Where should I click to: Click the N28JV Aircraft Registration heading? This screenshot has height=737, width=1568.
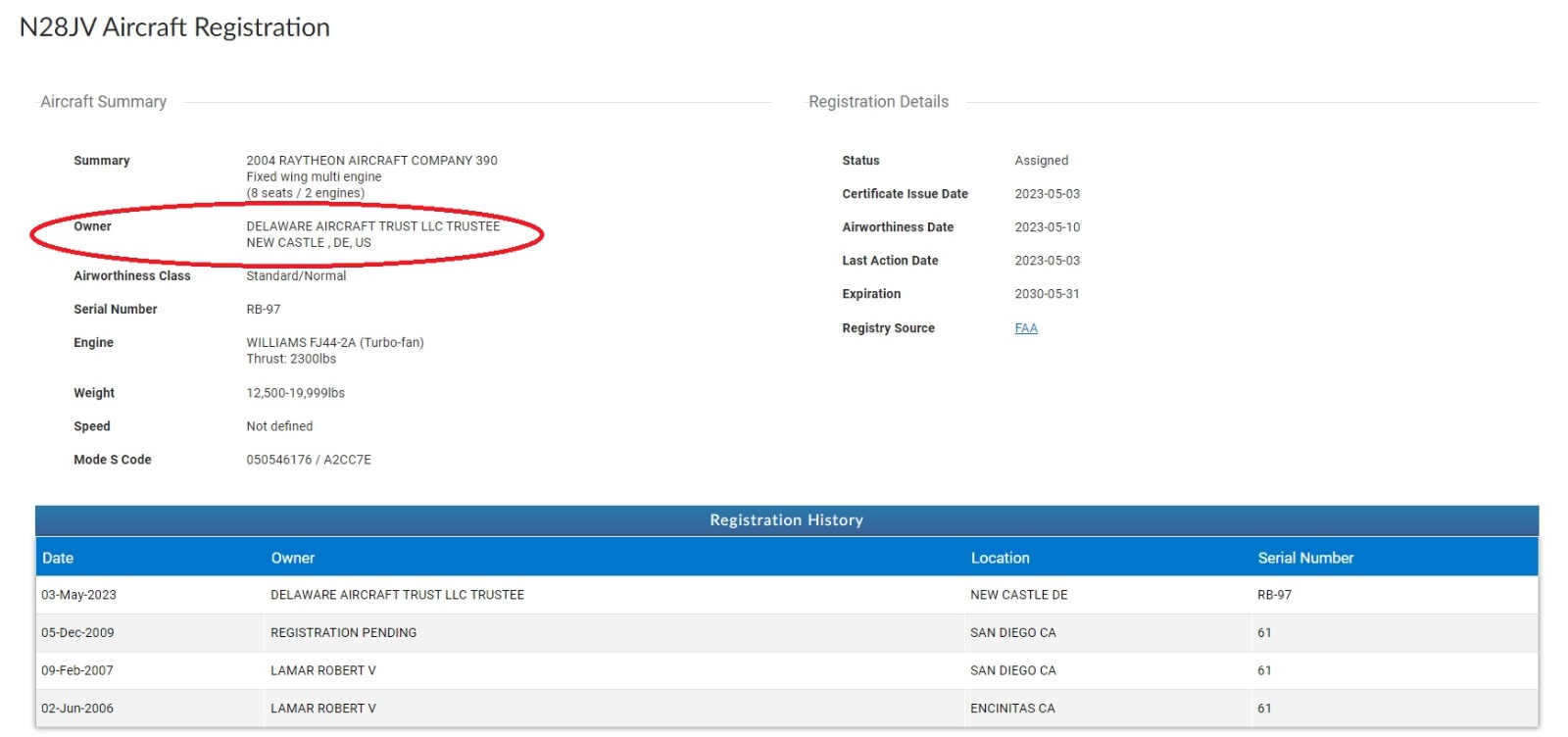point(174,27)
